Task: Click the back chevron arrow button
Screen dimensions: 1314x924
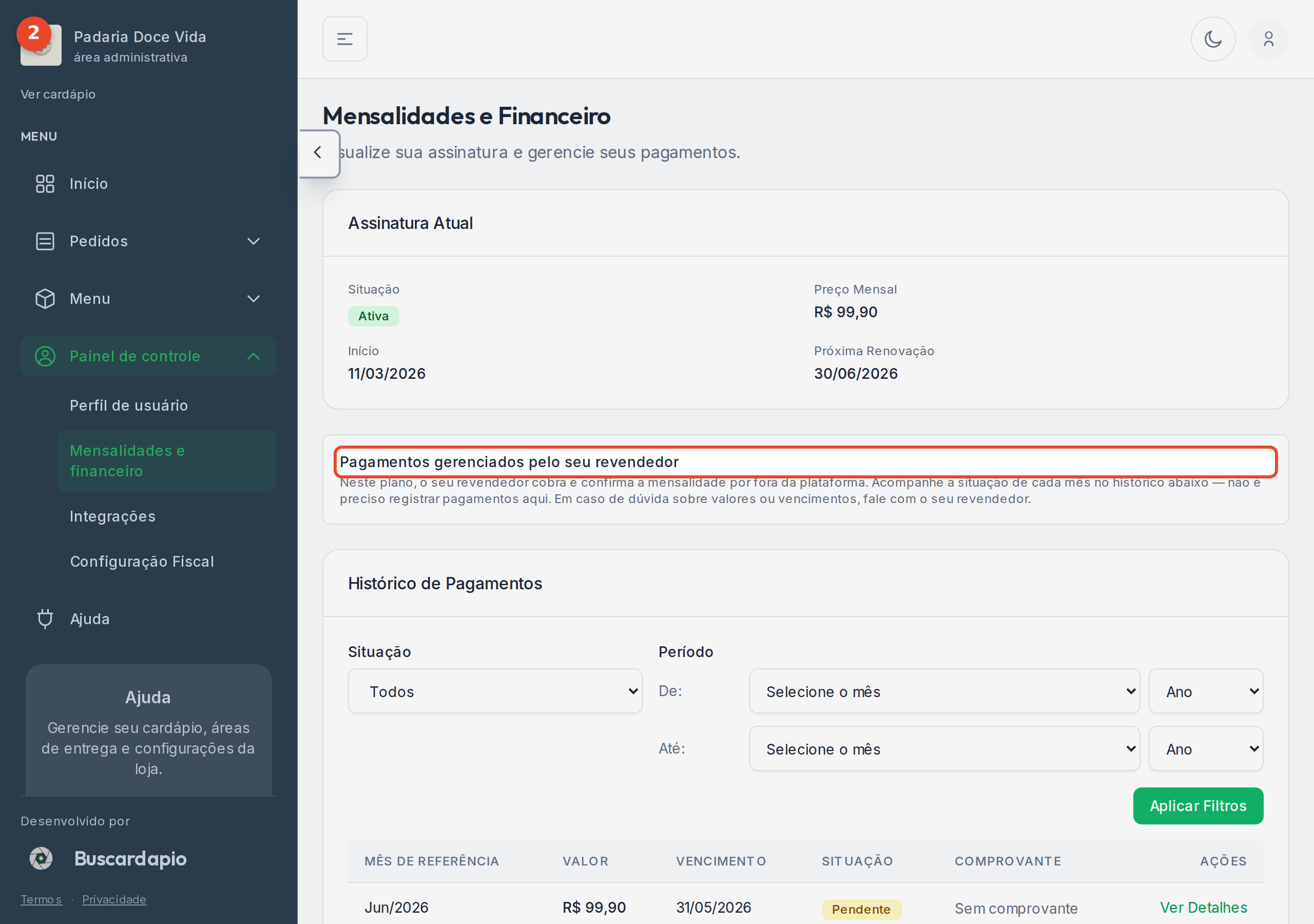Action: point(318,153)
